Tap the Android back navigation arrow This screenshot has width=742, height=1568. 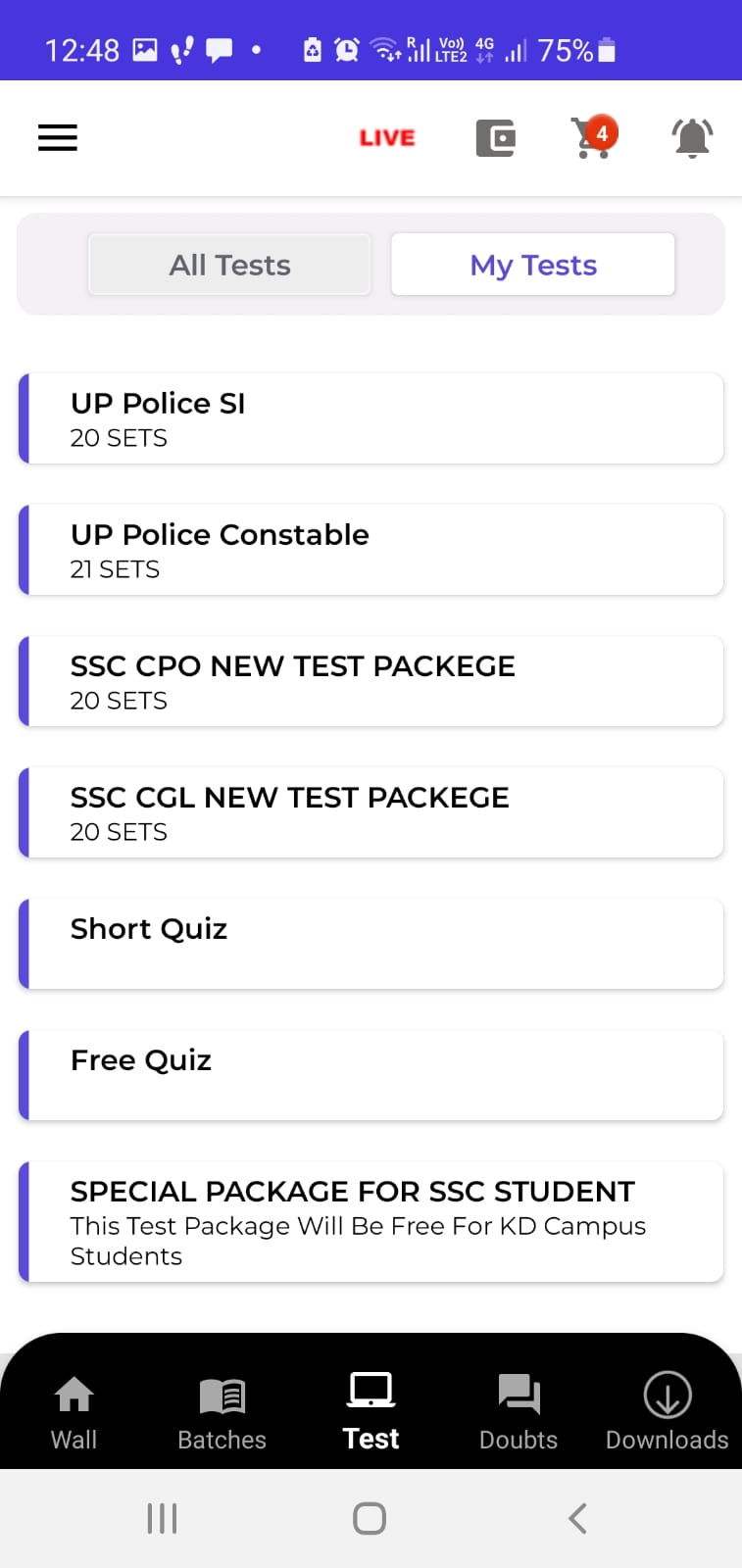[577, 1519]
